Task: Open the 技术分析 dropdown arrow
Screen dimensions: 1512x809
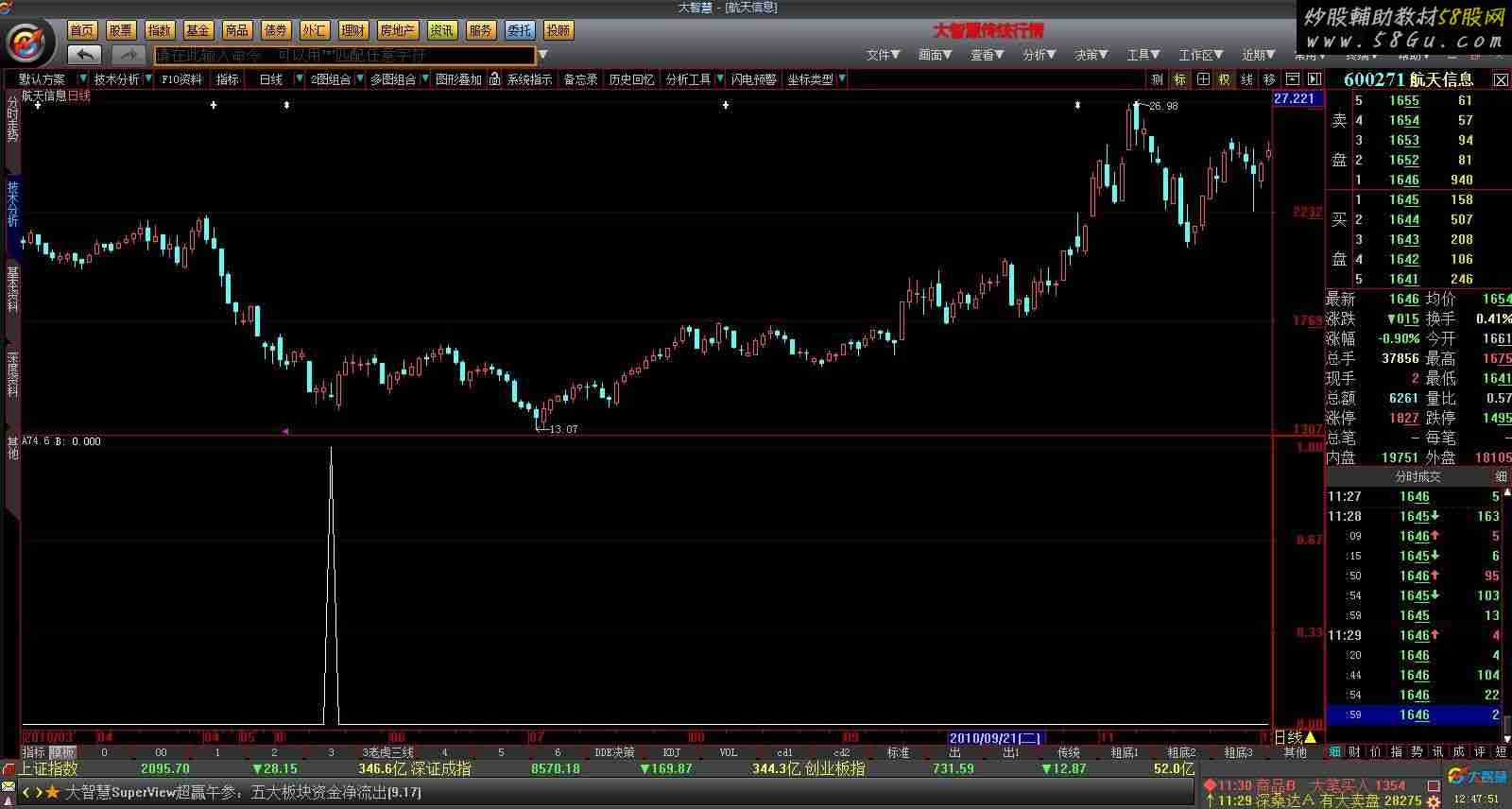Action: tap(149, 79)
